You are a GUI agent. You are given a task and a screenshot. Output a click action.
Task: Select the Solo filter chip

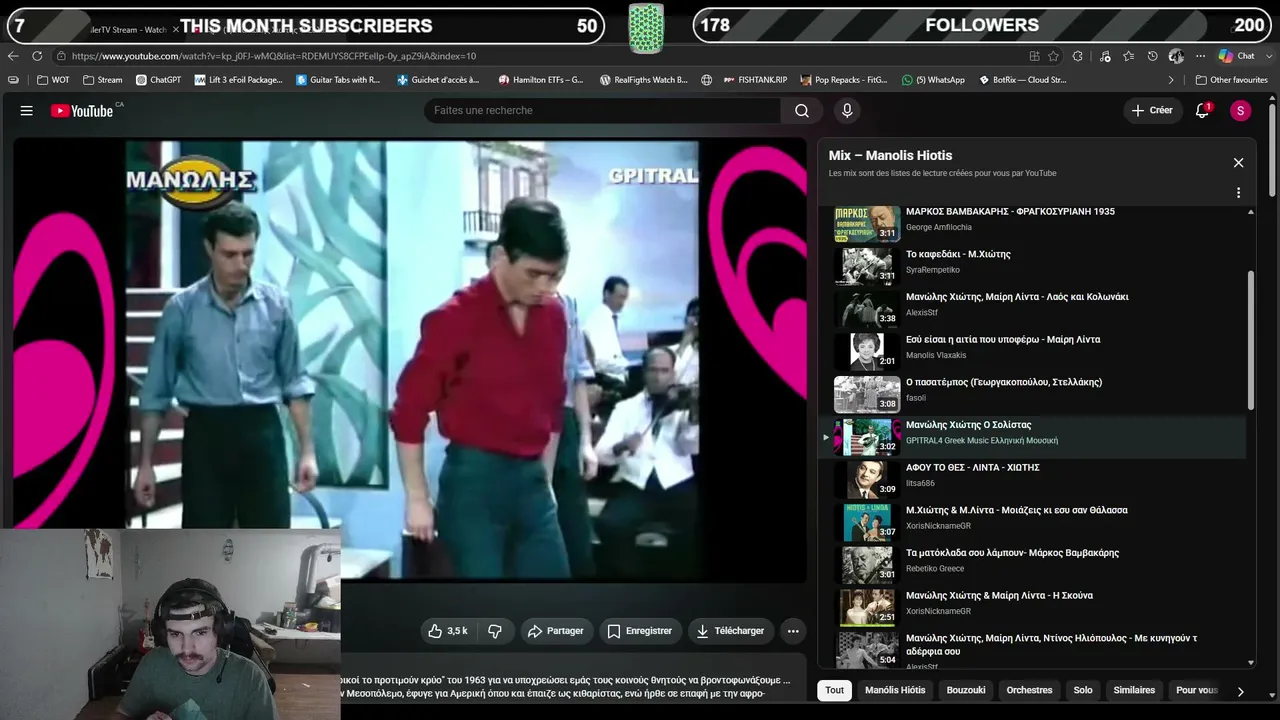coord(1083,690)
